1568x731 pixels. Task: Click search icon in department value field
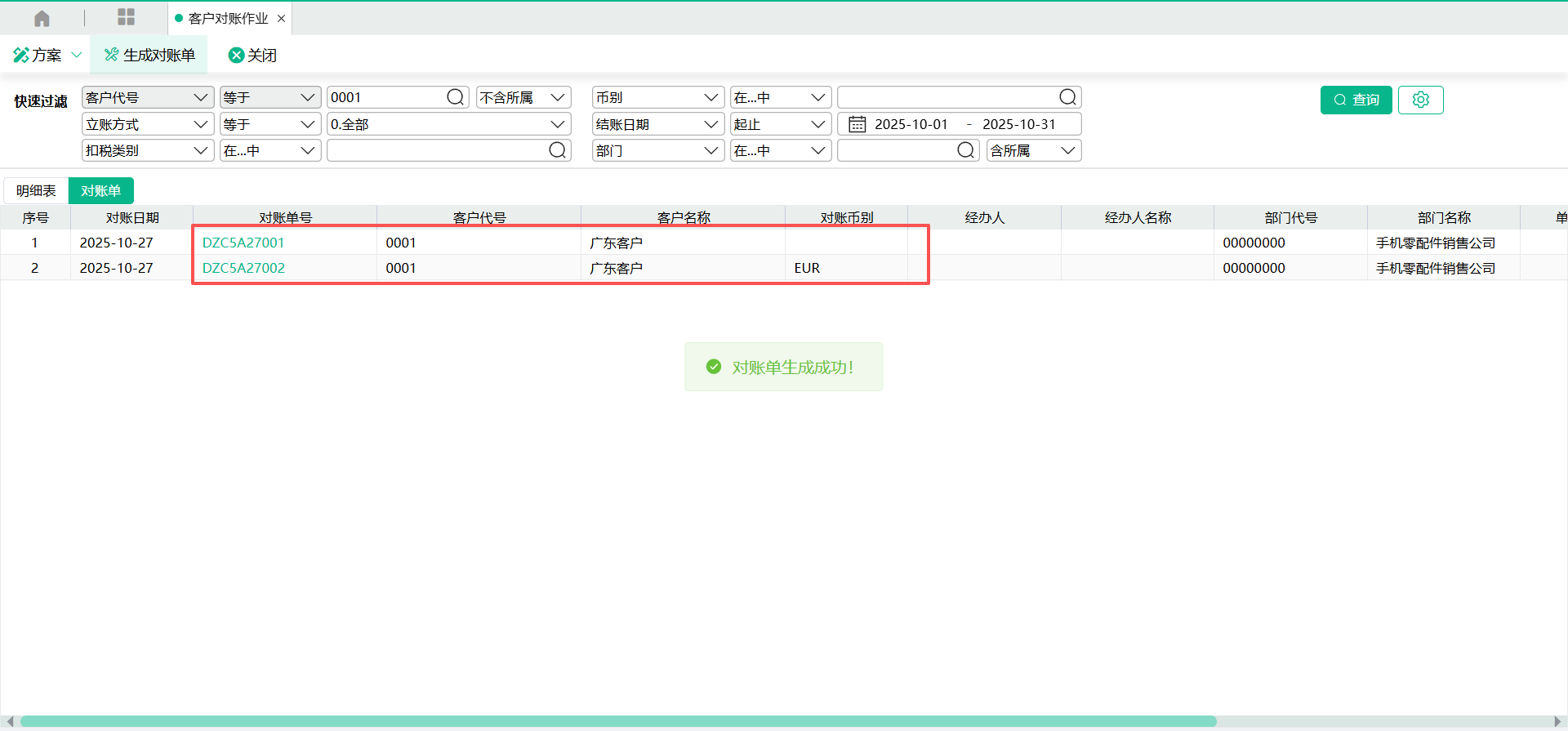(x=965, y=150)
